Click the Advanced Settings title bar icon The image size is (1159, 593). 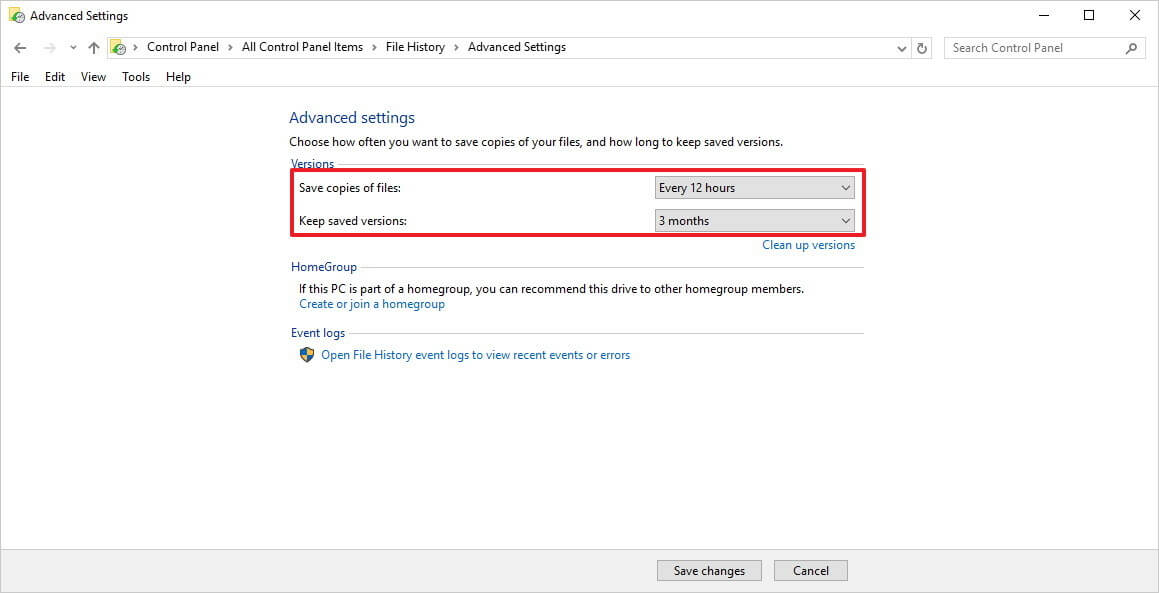click(x=16, y=16)
